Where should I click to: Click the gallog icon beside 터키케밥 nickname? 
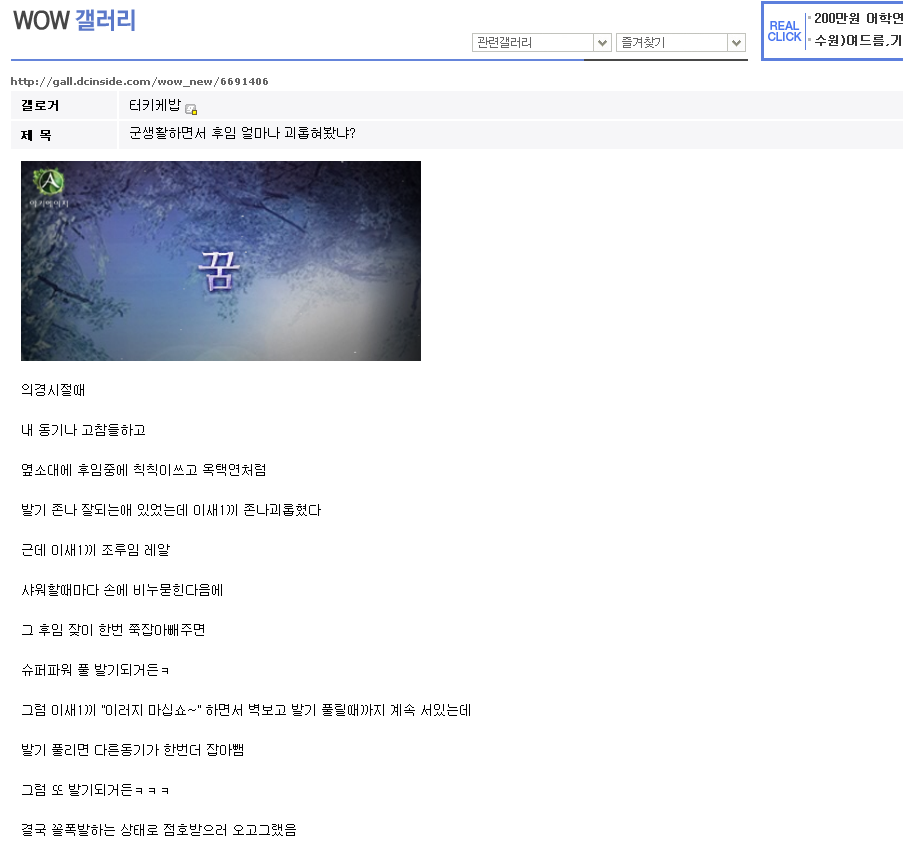[191, 109]
